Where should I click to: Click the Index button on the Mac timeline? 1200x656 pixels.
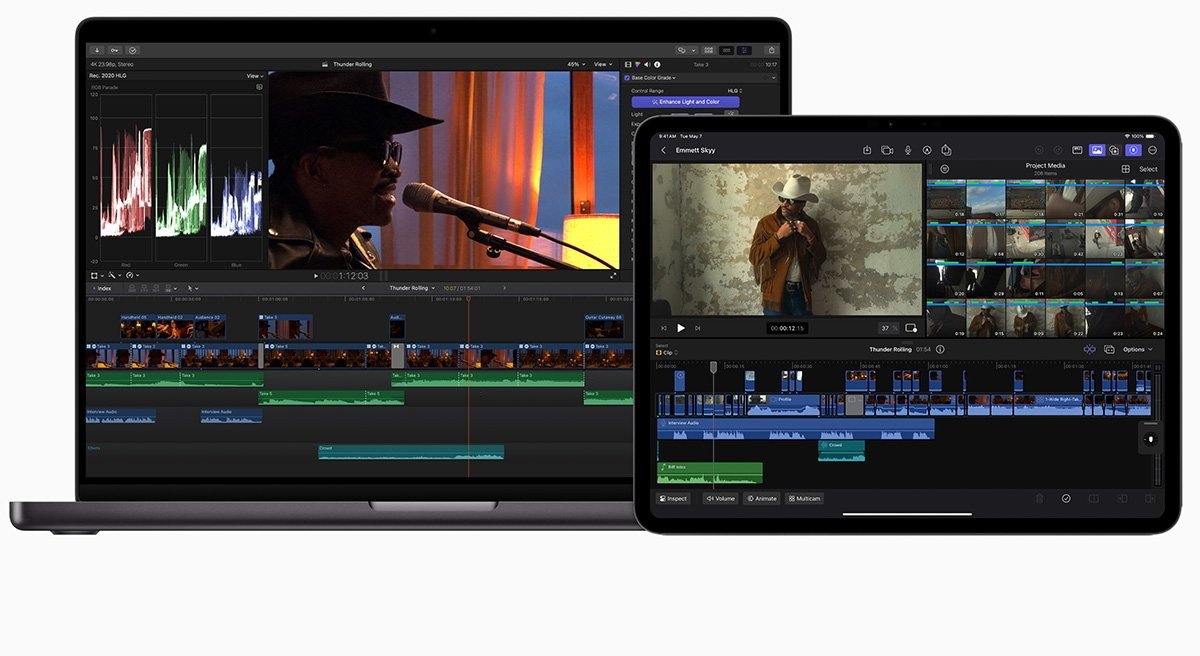tap(102, 288)
